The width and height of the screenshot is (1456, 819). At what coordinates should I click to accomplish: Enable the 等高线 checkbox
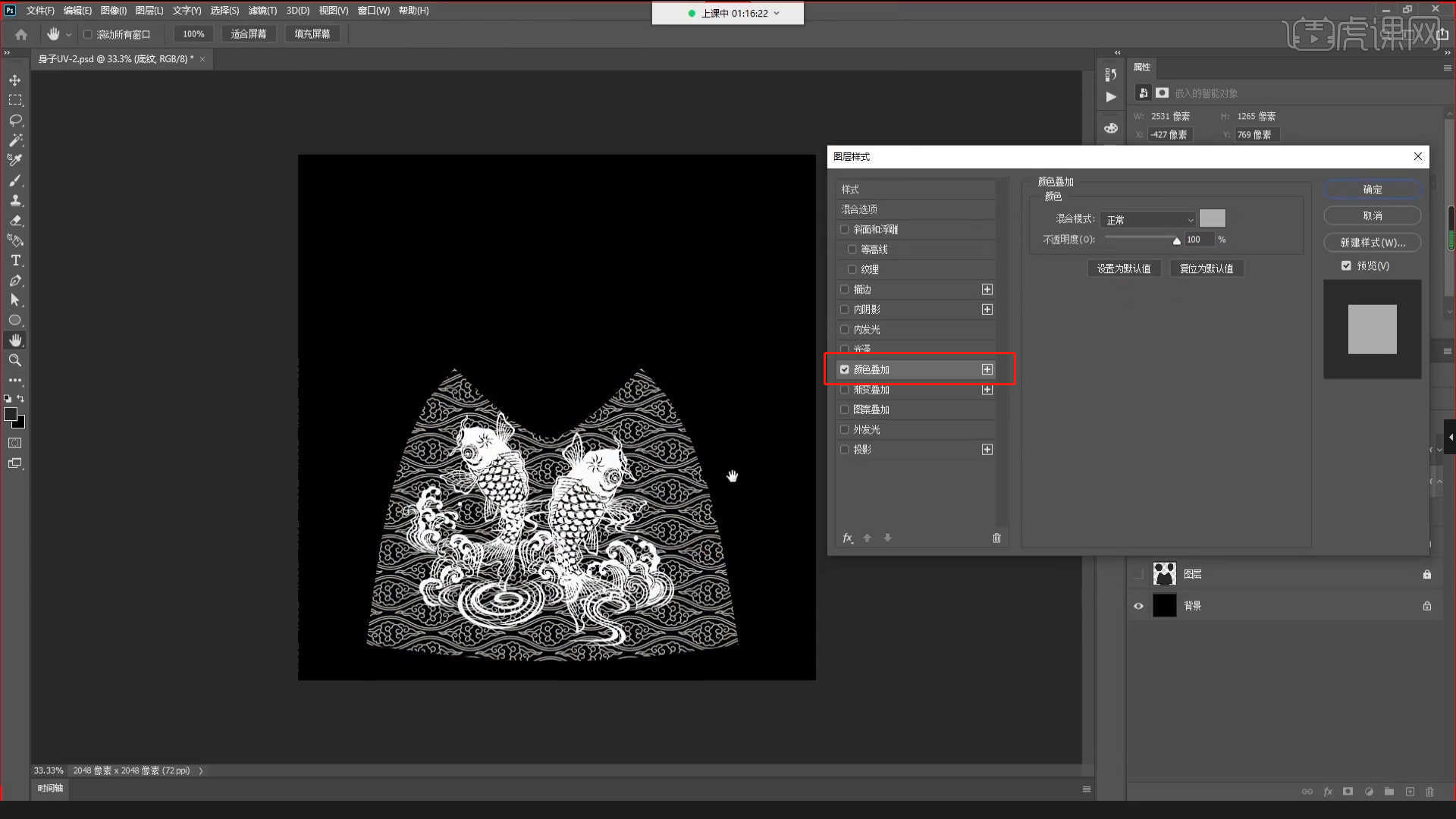click(x=852, y=249)
